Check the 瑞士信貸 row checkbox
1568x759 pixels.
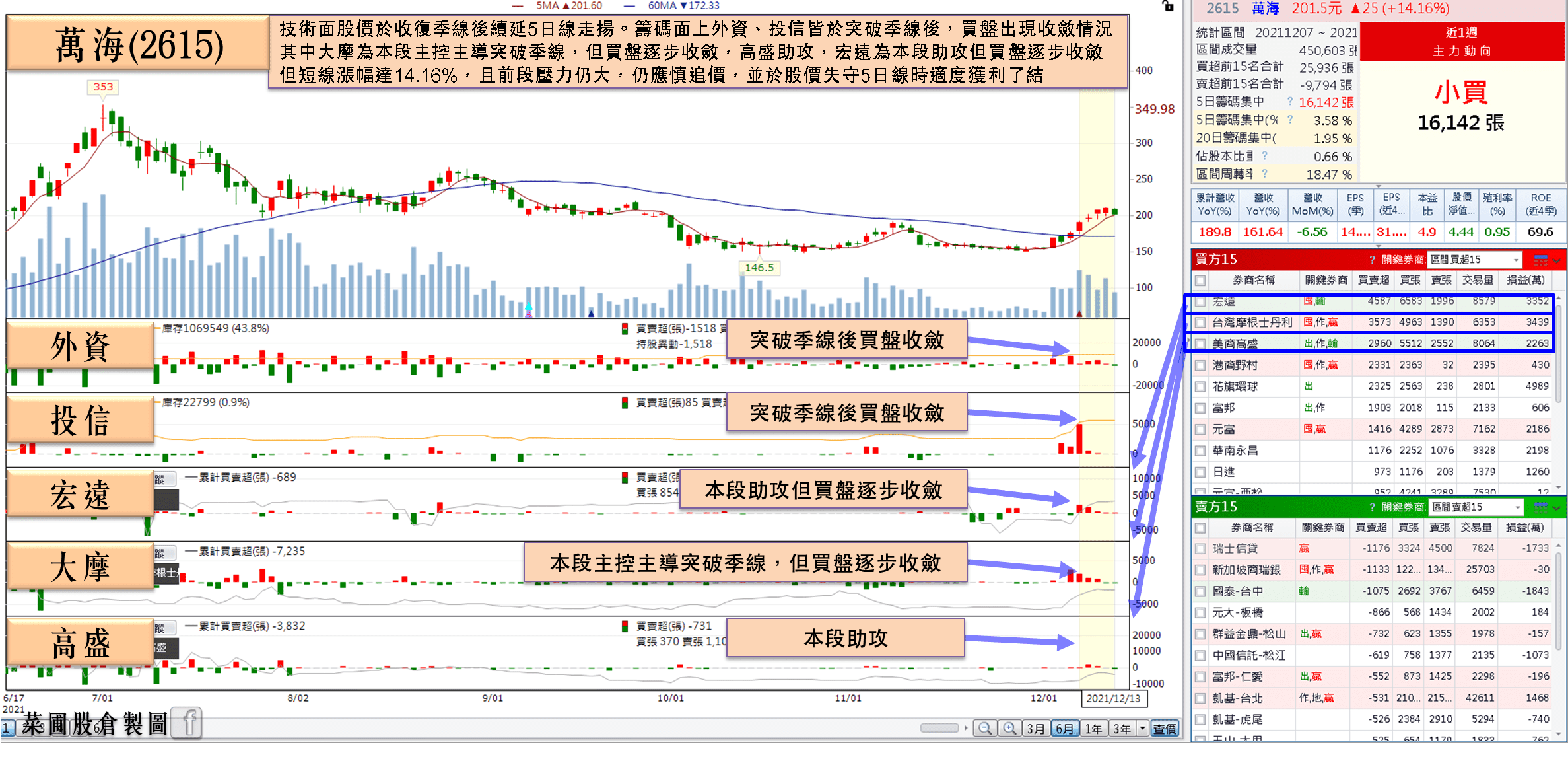click(x=1200, y=548)
